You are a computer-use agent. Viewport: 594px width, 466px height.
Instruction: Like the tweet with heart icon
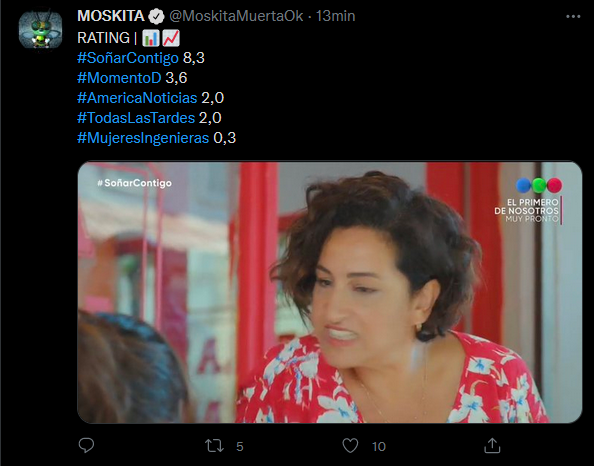tap(350, 446)
